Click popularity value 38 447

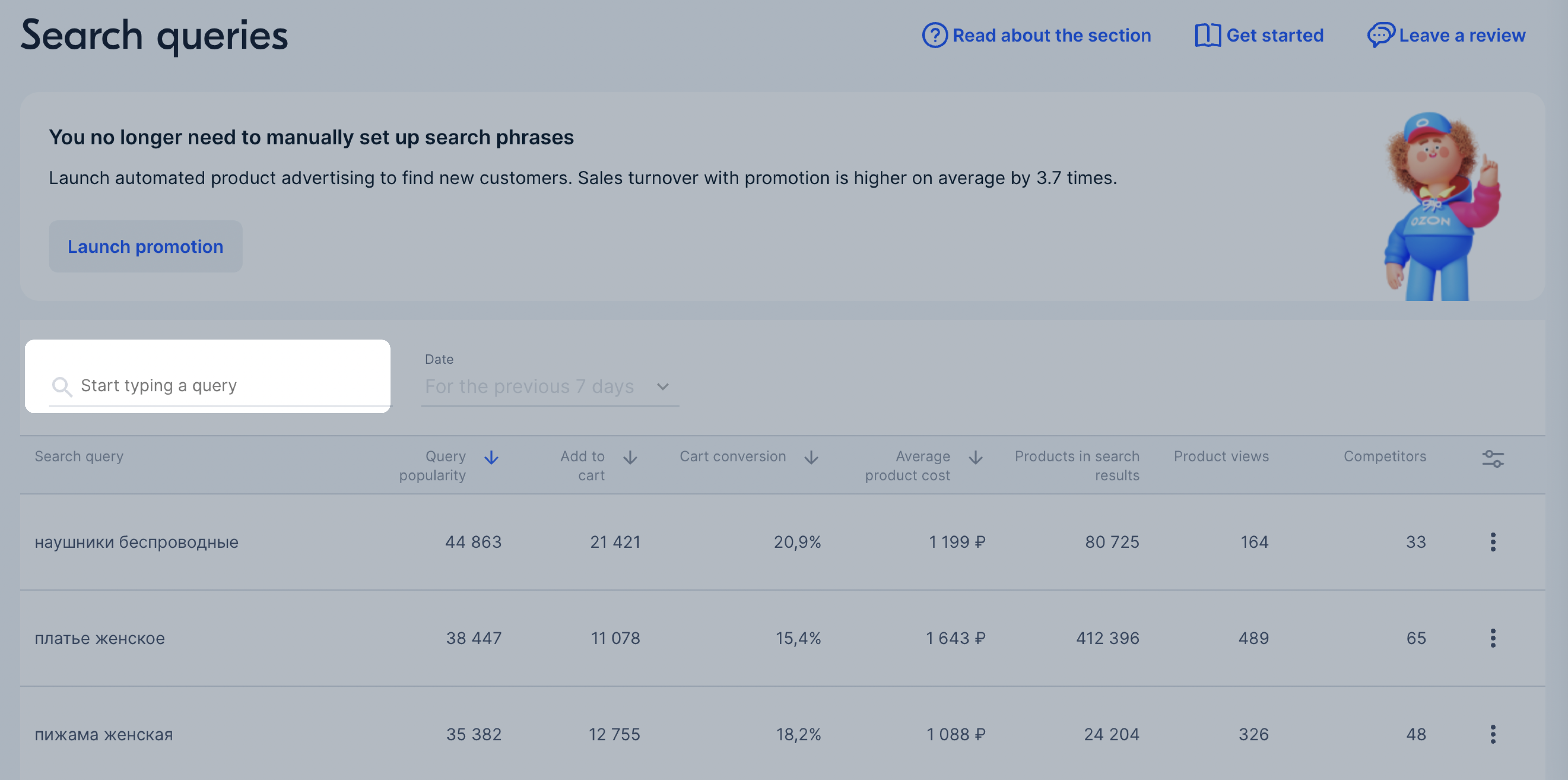(x=474, y=638)
